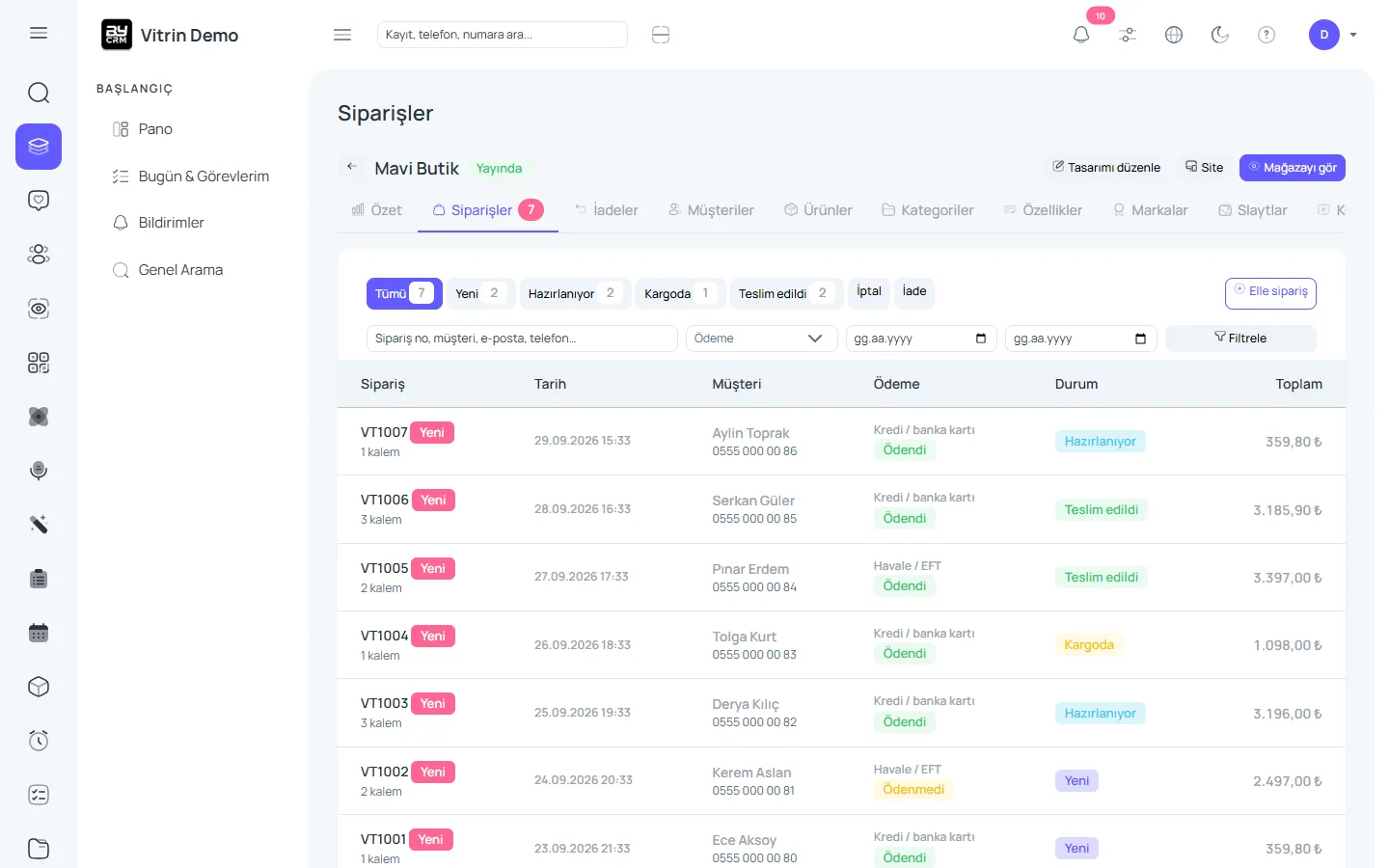Open the people group icon in rail
The width and height of the screenshot is (1389, 868).
point(39,255)
